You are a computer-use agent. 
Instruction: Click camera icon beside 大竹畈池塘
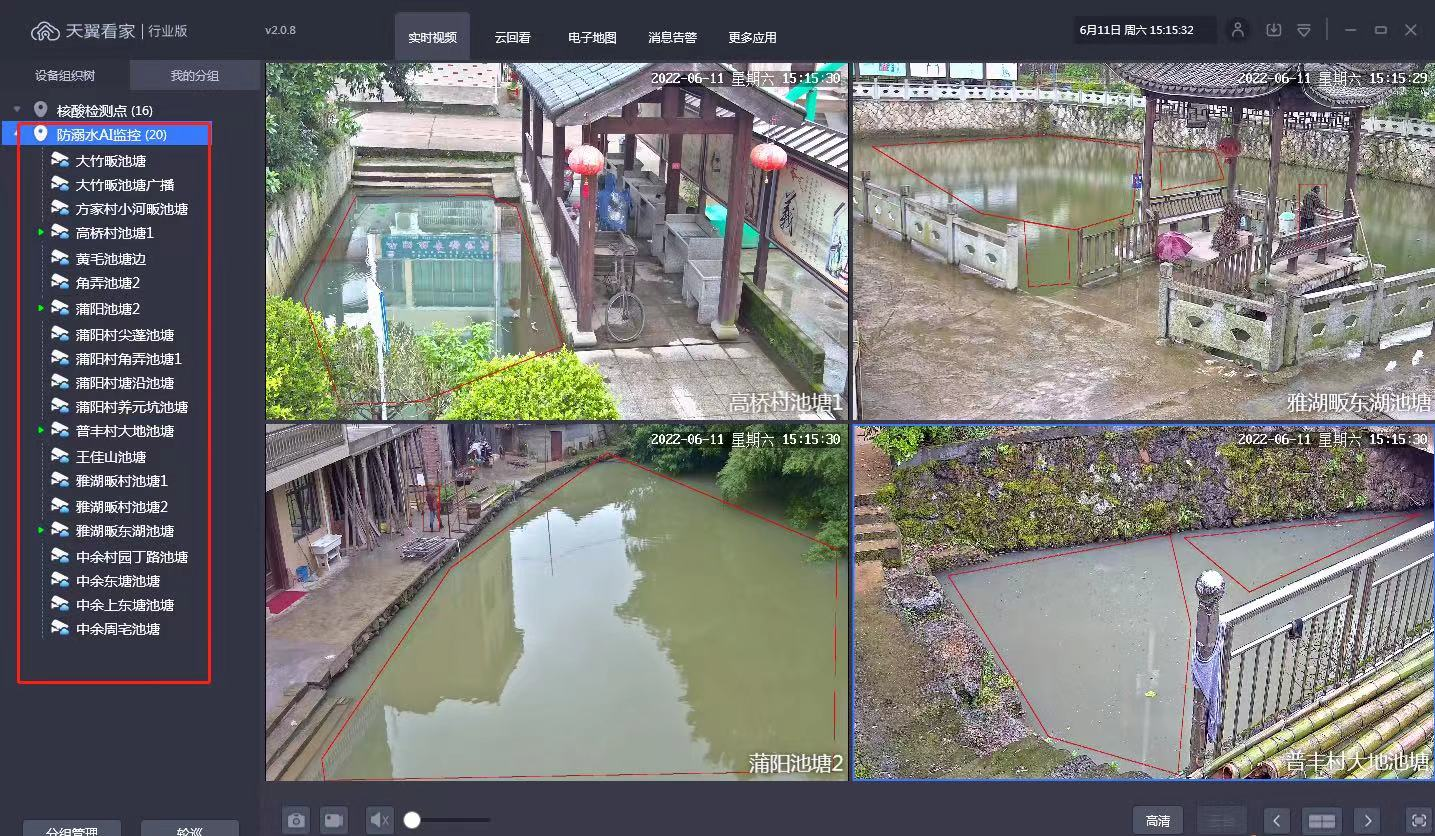tap(60, 160)
